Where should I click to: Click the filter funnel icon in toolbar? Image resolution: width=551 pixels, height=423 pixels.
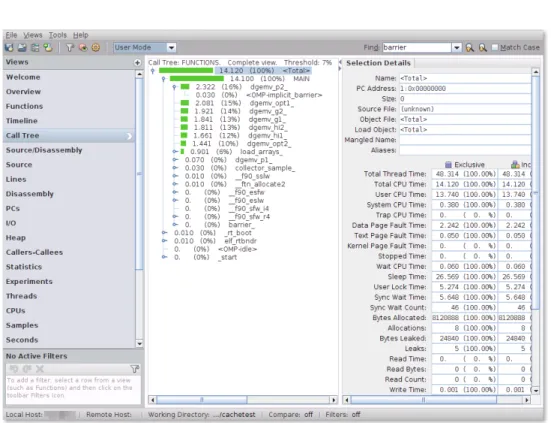pos(70,47)
